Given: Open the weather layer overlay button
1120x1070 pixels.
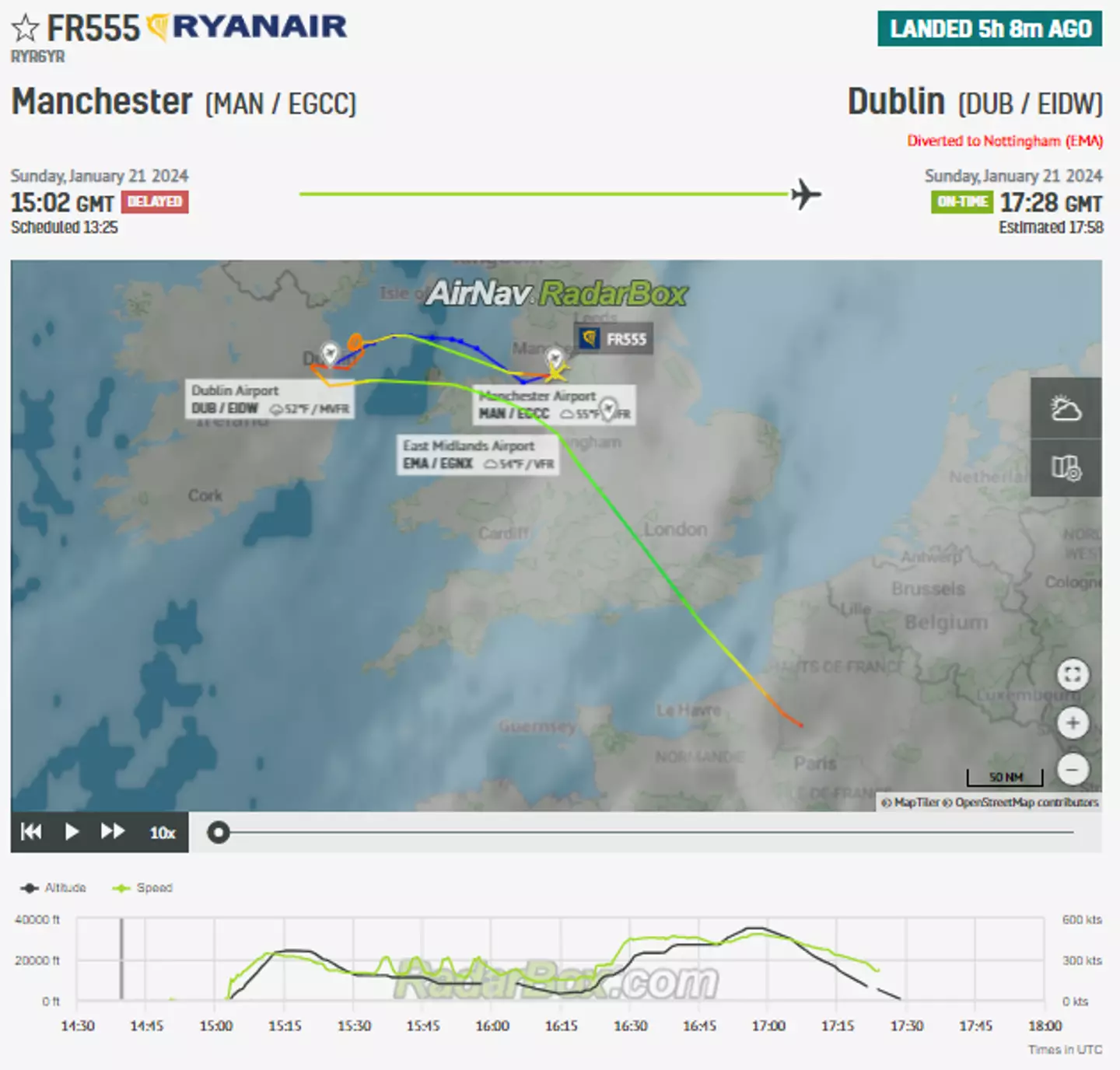Looking at the screenshot, I should pyautogui.click(x=1066, y=408).
